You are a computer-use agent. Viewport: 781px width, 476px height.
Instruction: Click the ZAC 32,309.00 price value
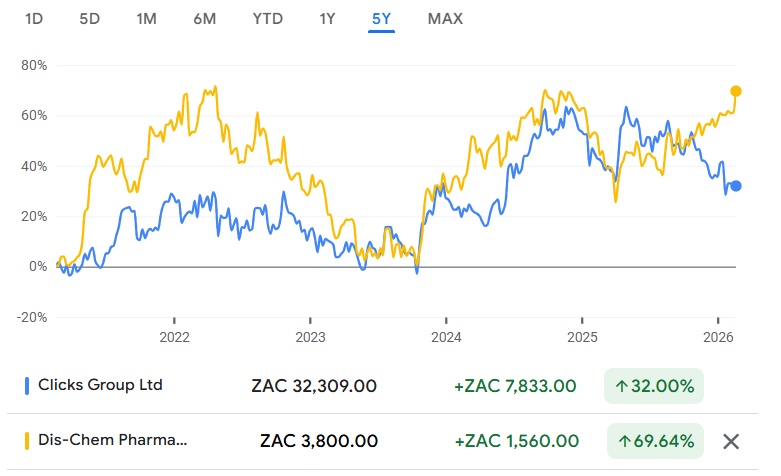coord(317,386)
